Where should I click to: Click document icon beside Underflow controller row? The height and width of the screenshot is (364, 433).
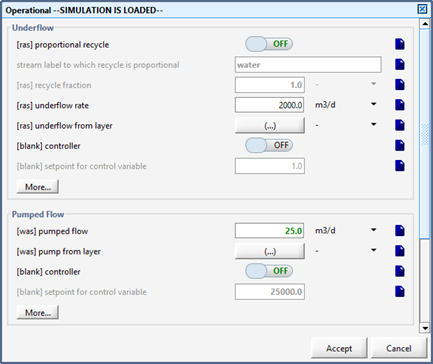(400, 145)
